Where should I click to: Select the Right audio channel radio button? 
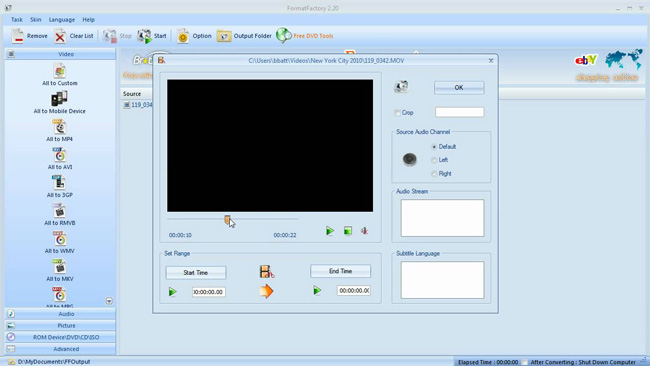(x=434, y=174)
